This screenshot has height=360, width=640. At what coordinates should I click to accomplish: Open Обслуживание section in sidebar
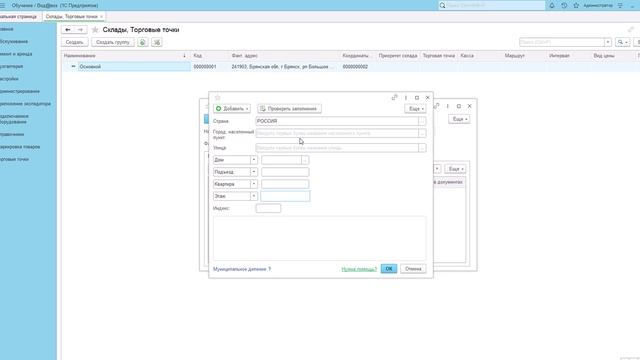(14, 41)
